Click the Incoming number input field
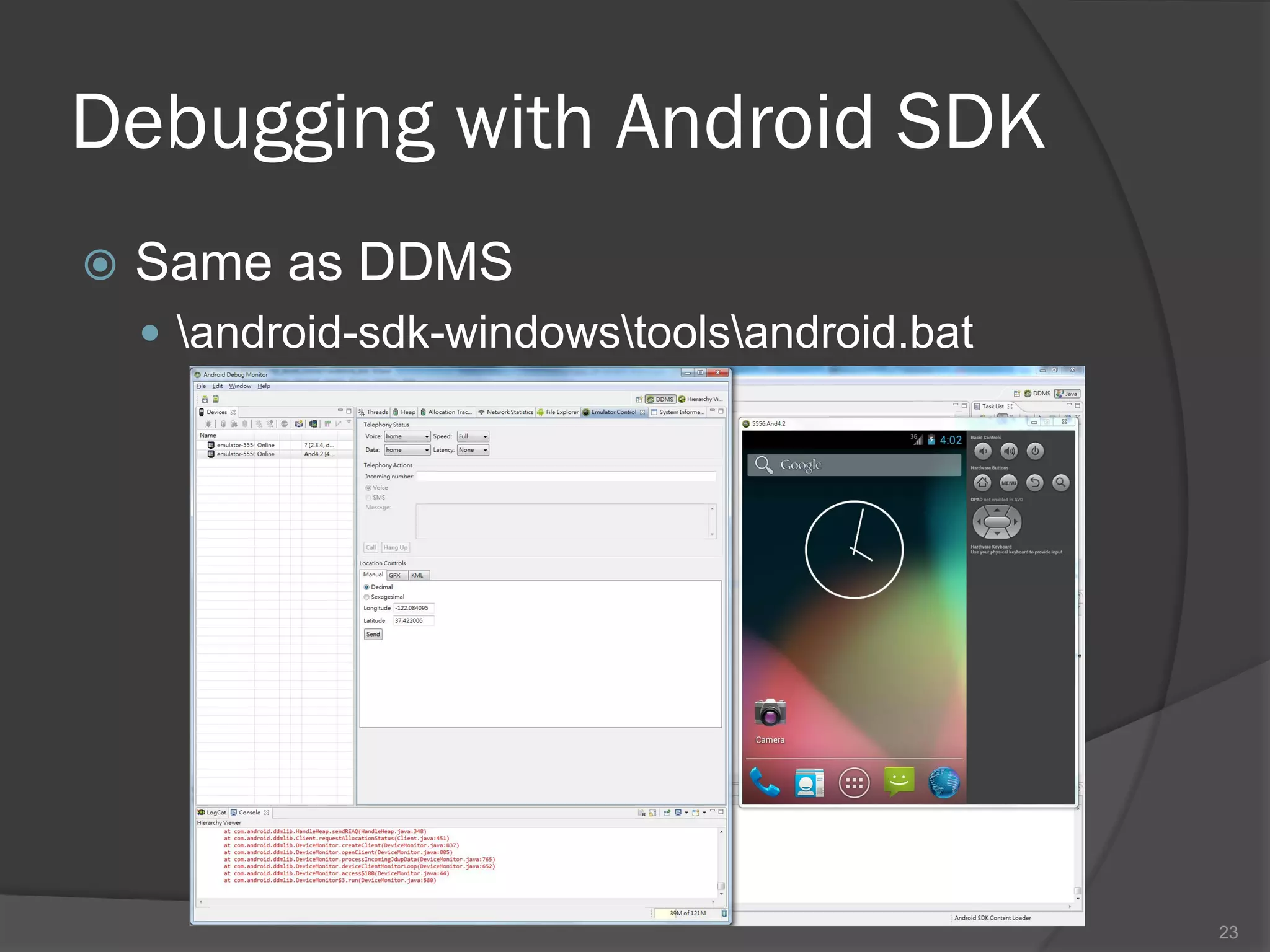Screen dimensions: 1270x952 (566, 477)
